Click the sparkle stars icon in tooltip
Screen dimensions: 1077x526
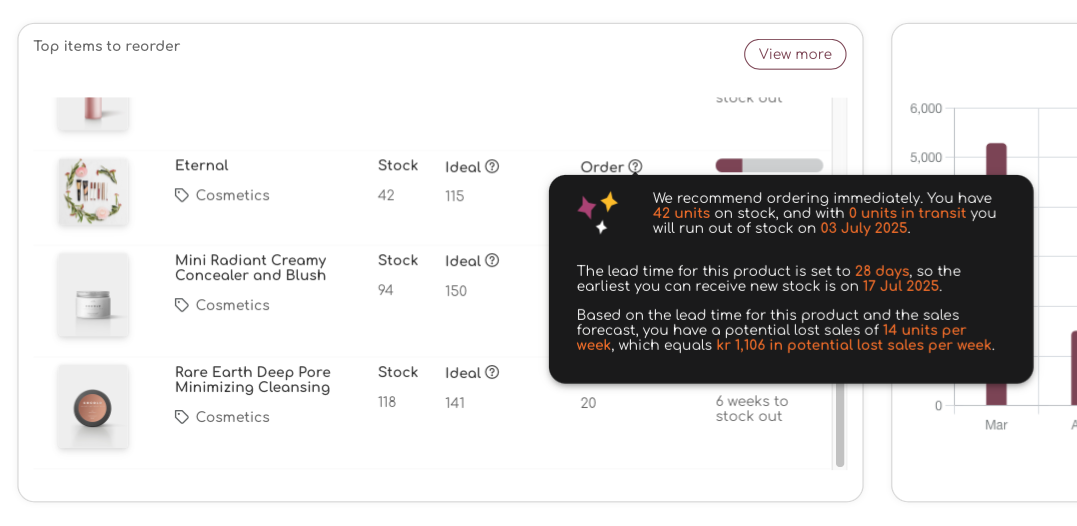tap(598, 213)
